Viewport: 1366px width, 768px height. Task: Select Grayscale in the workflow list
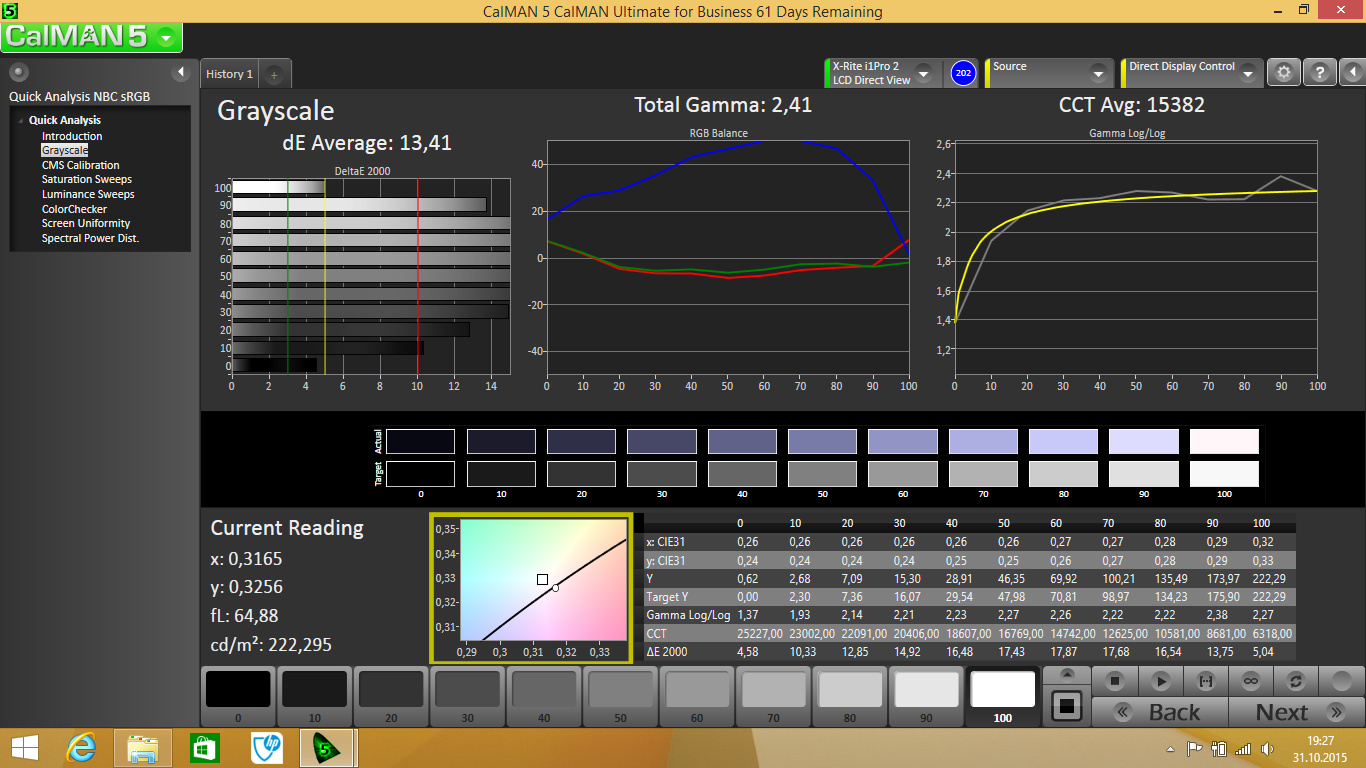click(65, 150)
